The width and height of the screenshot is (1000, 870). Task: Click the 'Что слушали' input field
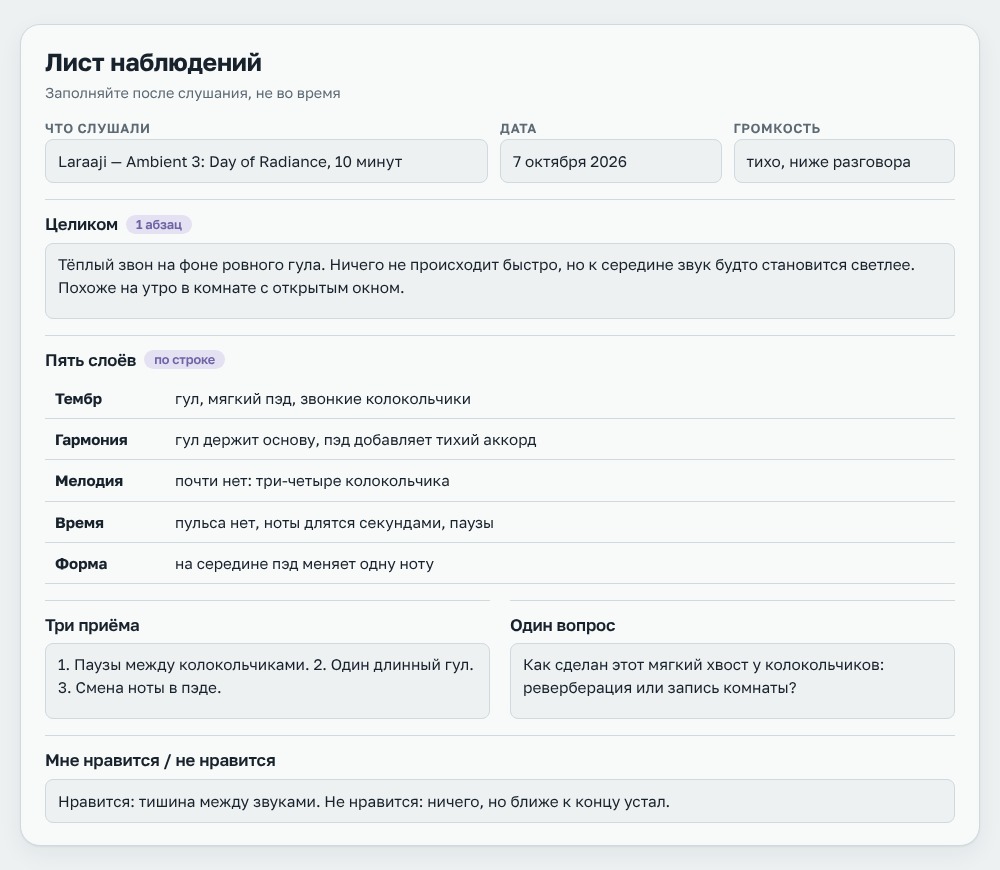266,161
